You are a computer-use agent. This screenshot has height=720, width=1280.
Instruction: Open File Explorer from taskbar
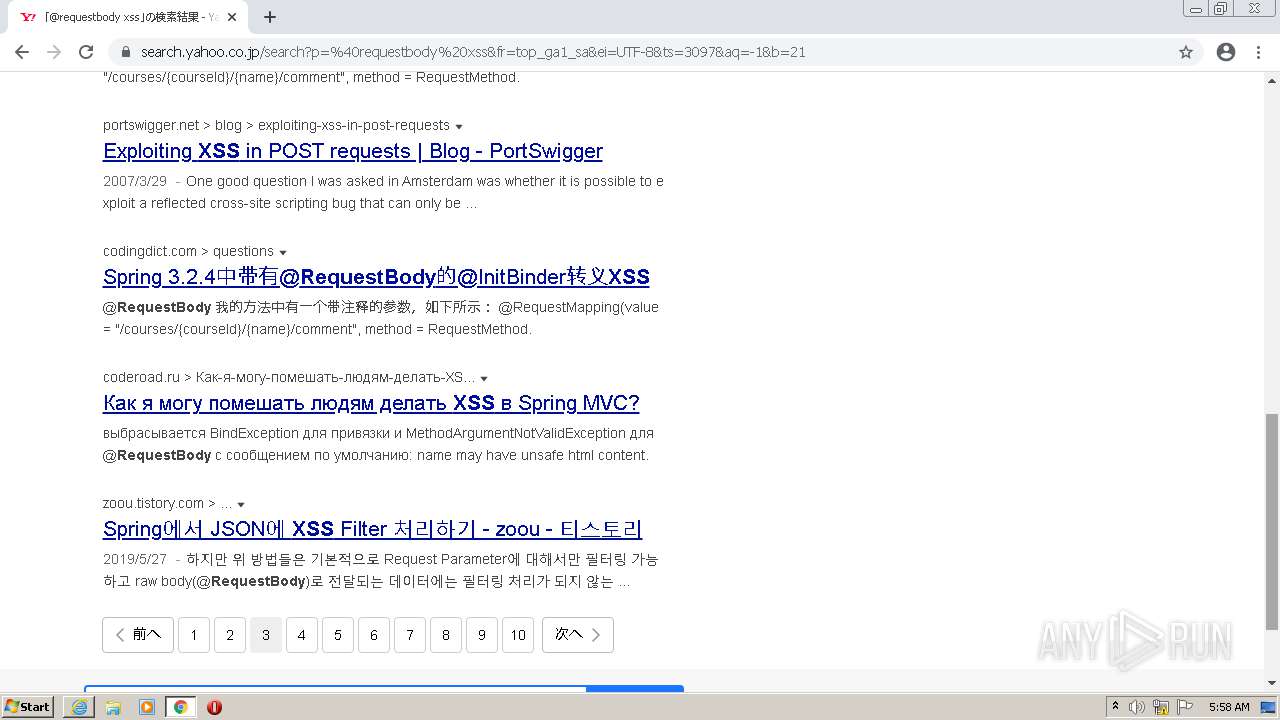[113, 707]
